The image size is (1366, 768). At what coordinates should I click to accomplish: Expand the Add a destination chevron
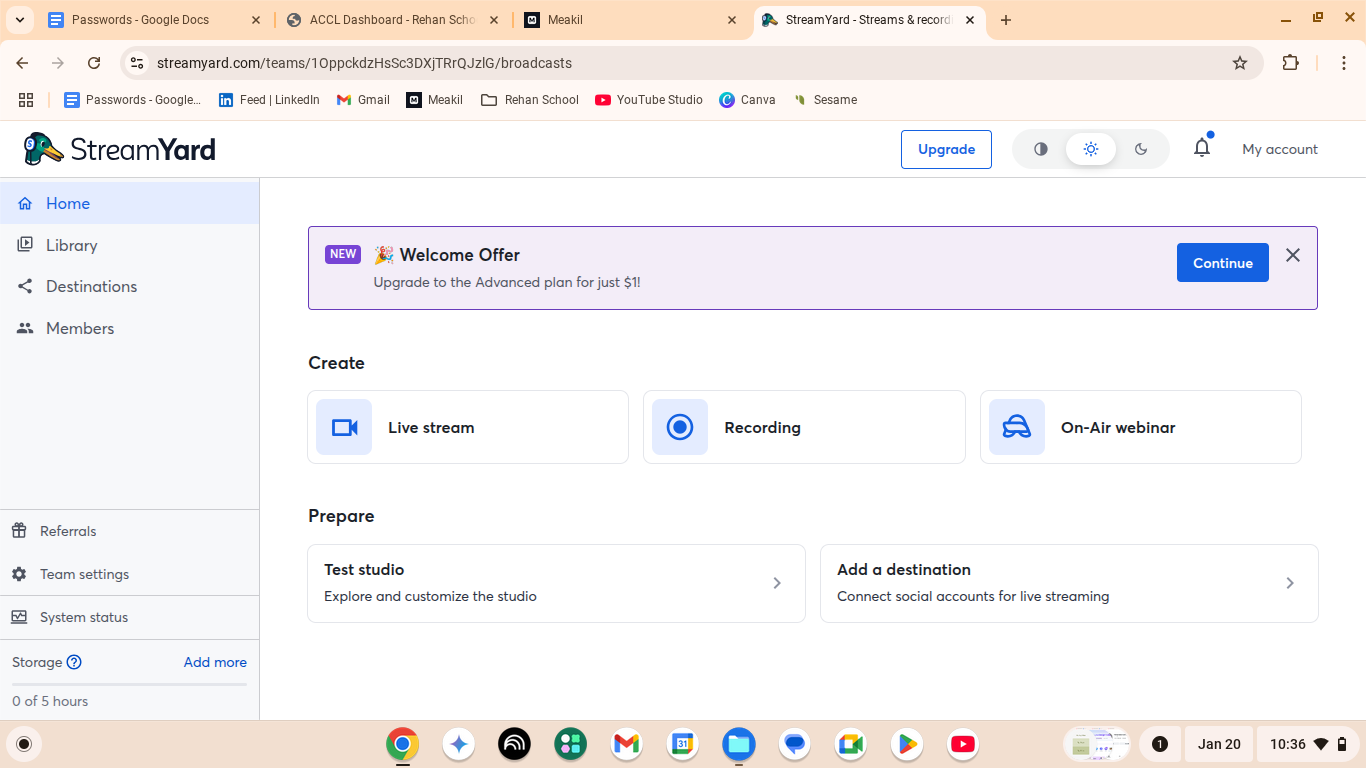(x=1290, y=583)
